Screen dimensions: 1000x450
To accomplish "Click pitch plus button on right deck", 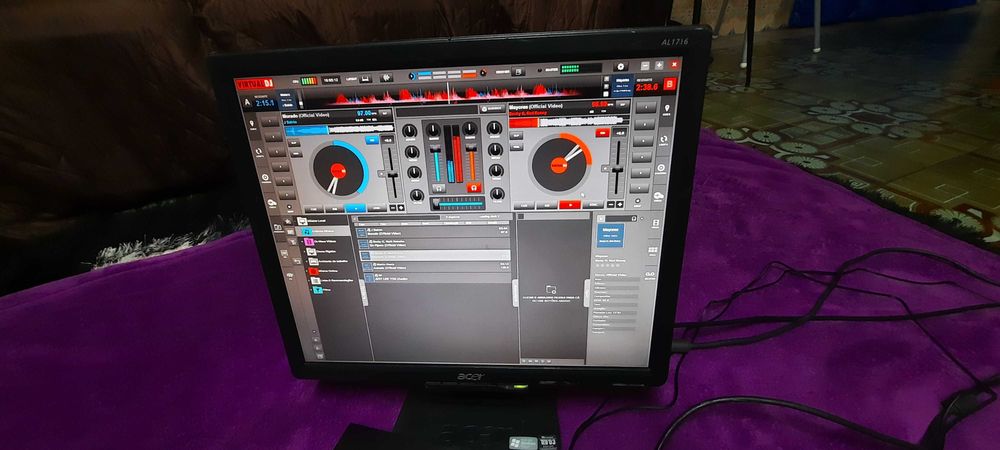I will point(619,204).
